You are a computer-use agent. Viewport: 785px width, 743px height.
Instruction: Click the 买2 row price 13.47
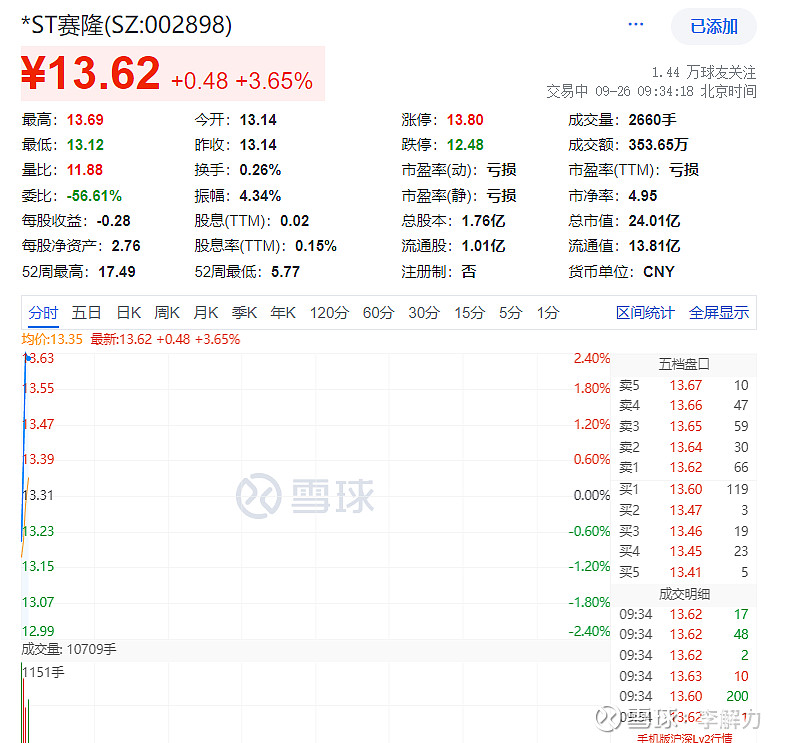tap(686, 510)
